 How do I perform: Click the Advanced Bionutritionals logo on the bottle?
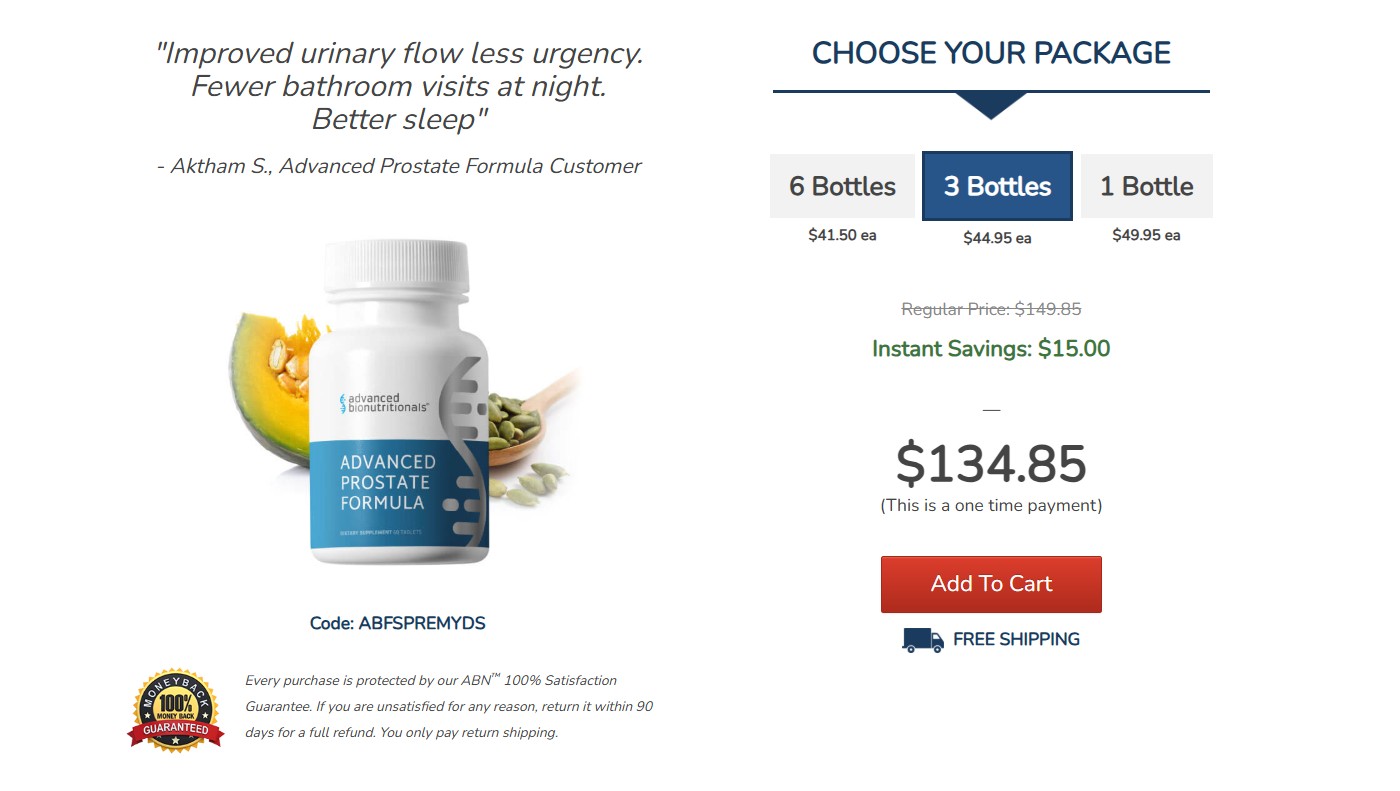[384, 403]
